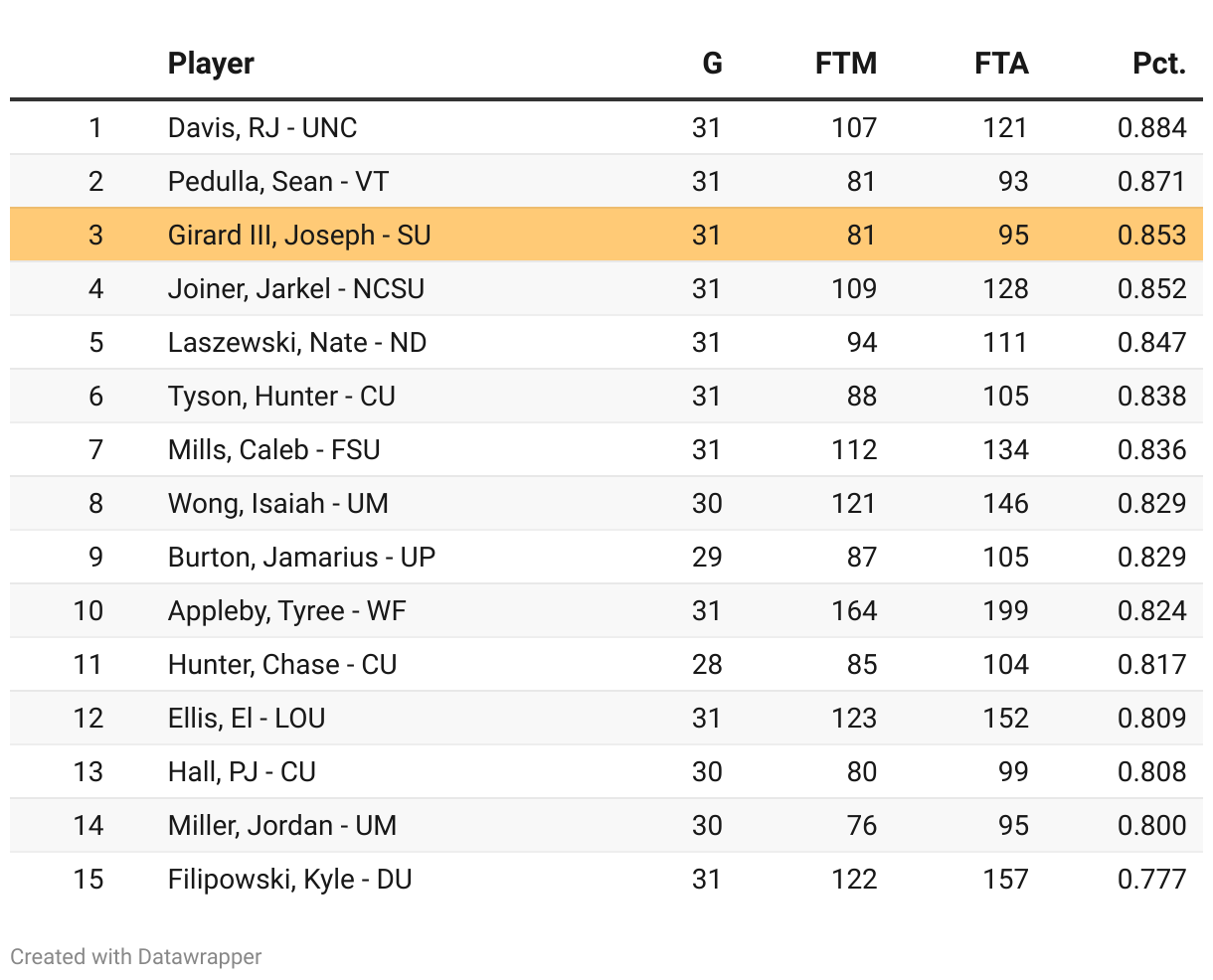Viewport: 1213px width, 980px height.
Task: Open the Created with Datawrapper link
Action: (x=136, y=957)
